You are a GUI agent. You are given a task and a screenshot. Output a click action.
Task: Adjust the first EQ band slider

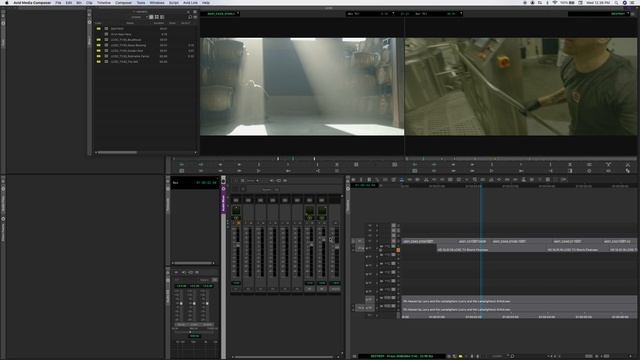181,303
